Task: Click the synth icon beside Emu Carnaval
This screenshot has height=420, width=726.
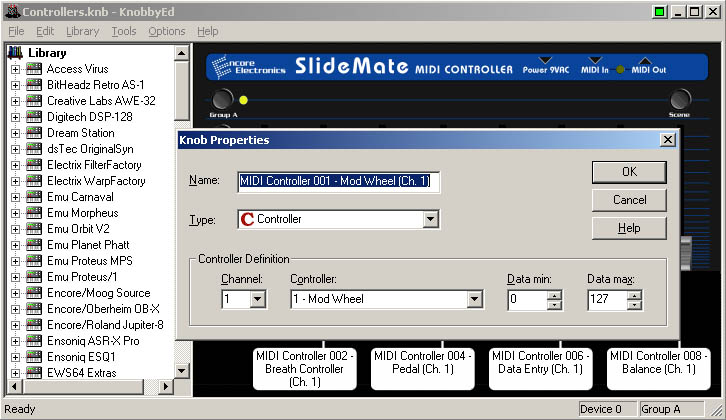Action: tap(34, 197)
